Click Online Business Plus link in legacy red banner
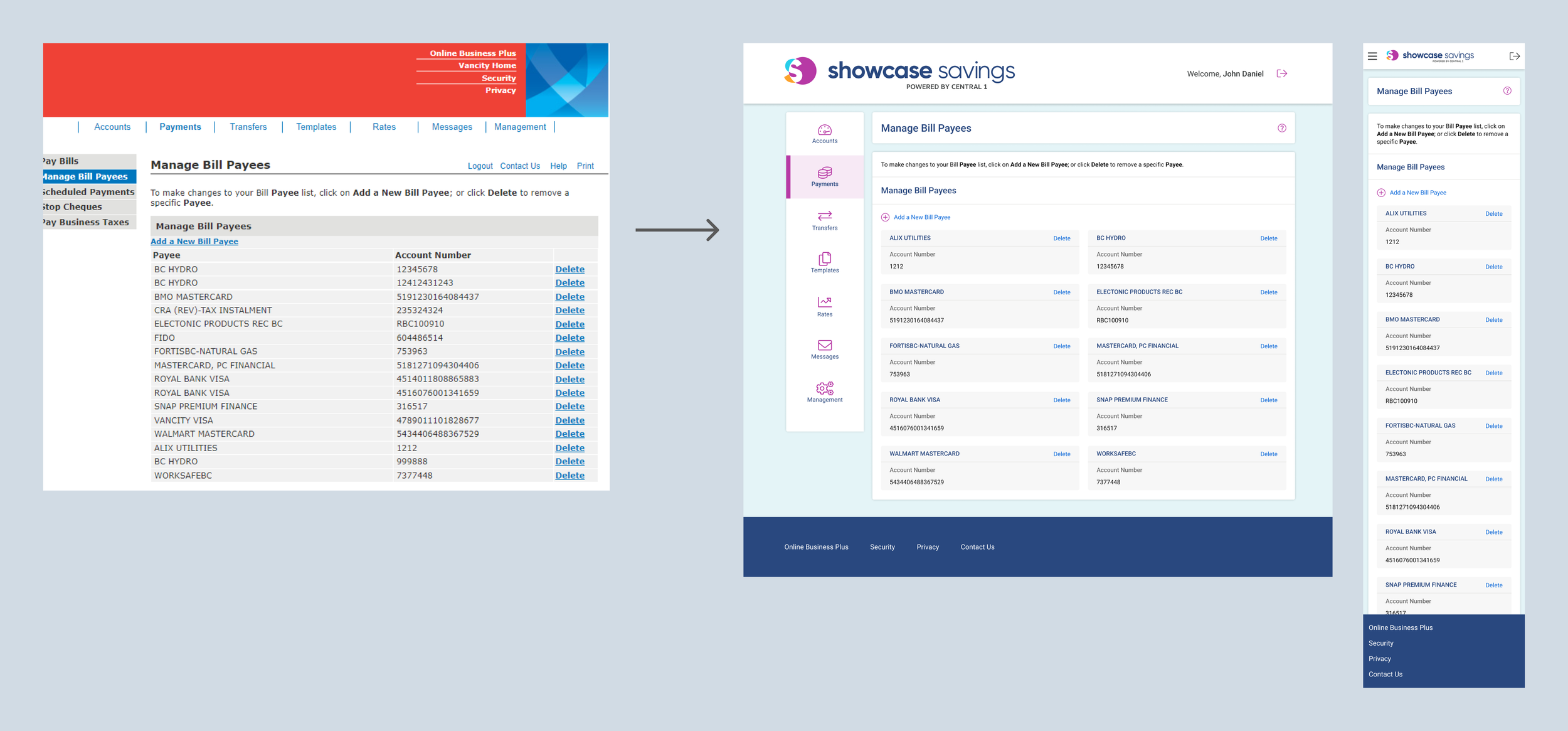The width and height of the screenshot is (1568, 731). (473, 53)
